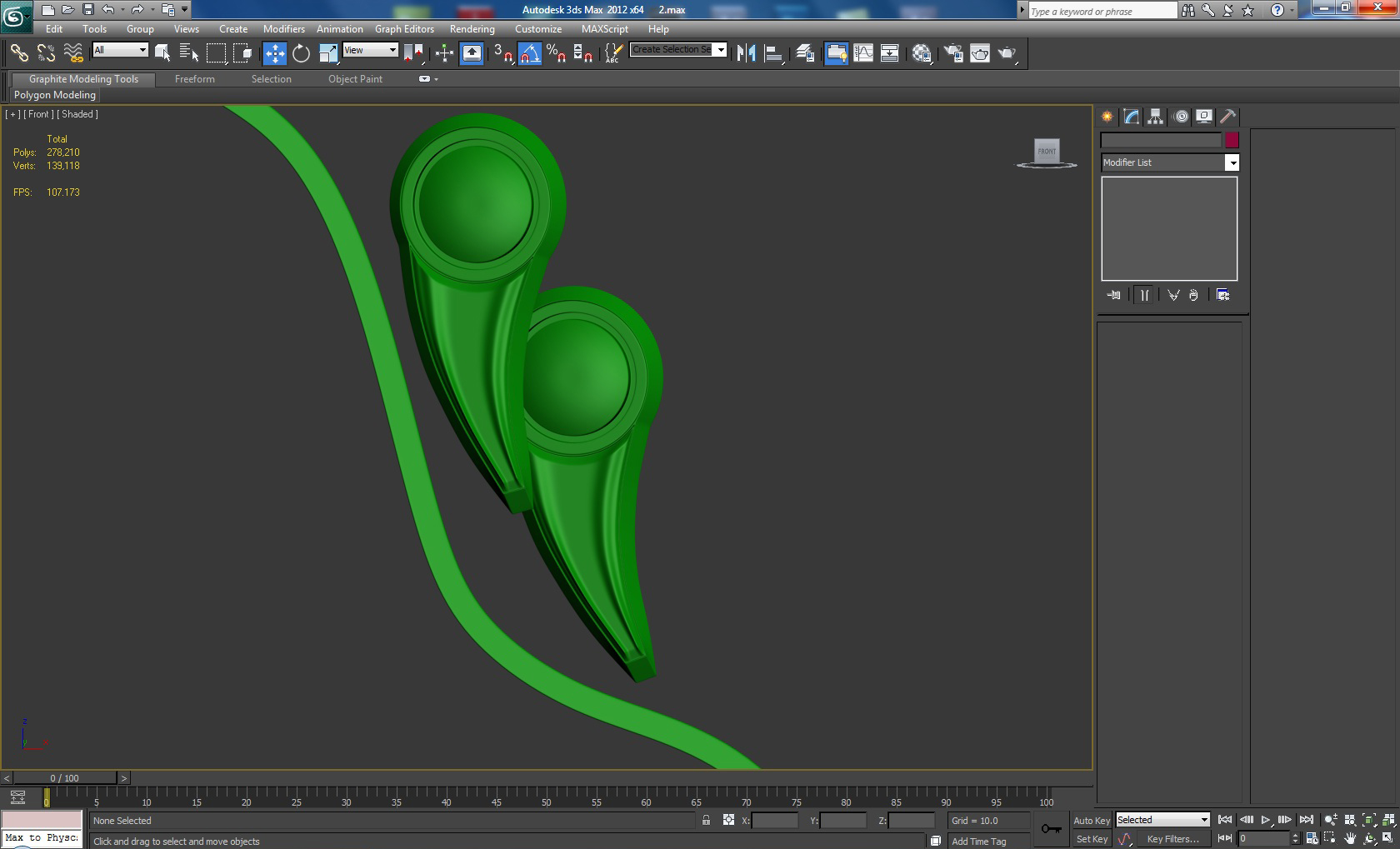Open the Rendered Frame Window
1400x849 pixels.
point(980,53)
